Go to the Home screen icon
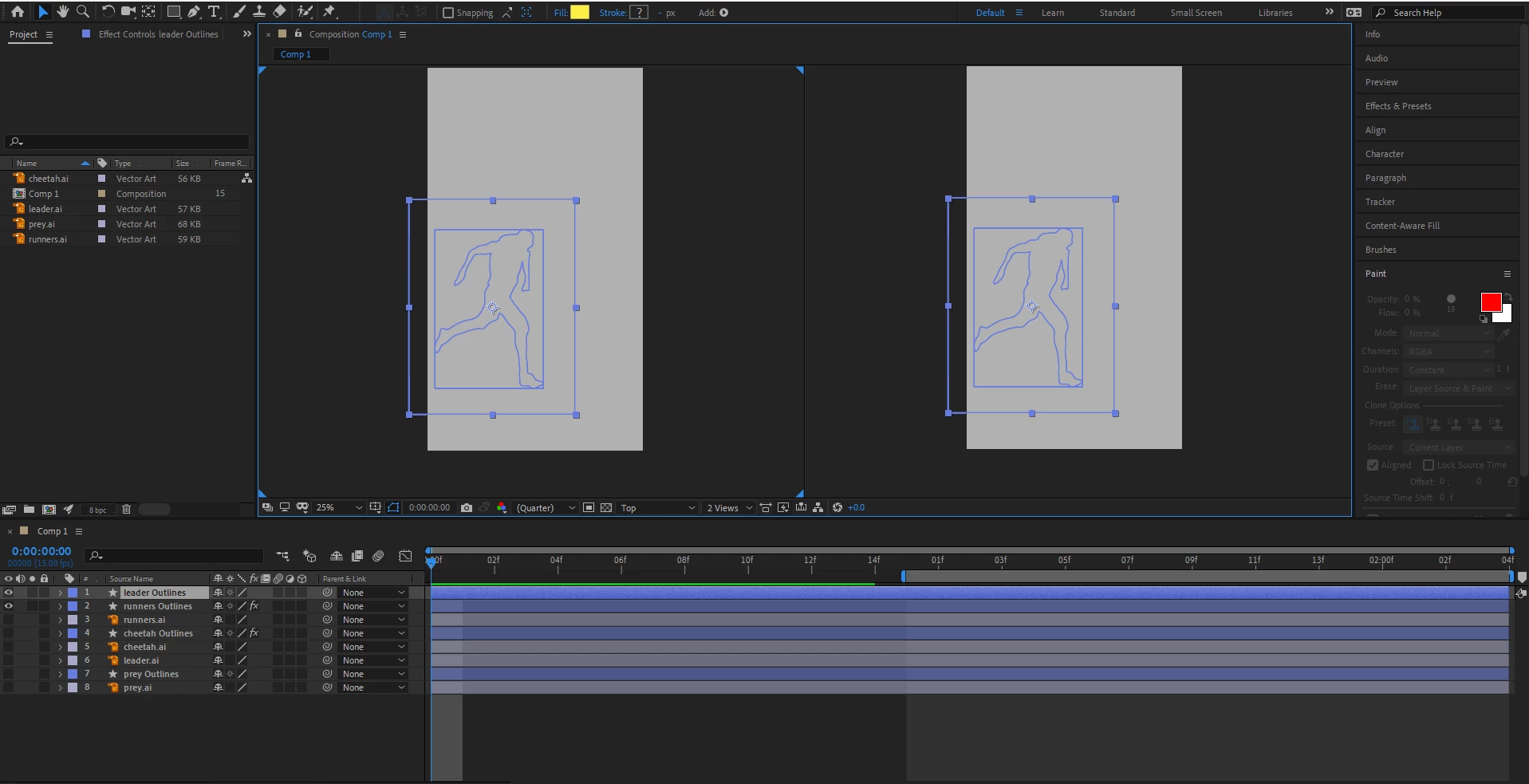 pyautogui.click(x=18, y=12)
